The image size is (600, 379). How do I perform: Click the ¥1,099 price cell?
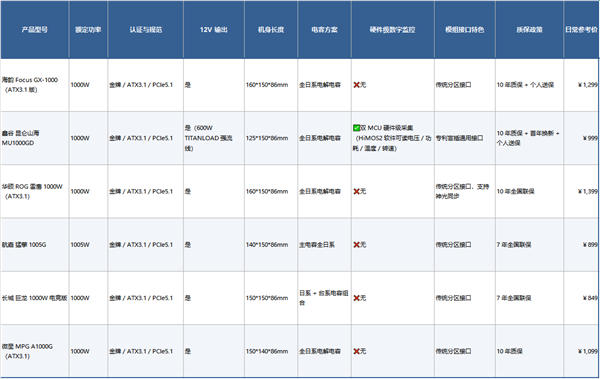tap(582, 351)
